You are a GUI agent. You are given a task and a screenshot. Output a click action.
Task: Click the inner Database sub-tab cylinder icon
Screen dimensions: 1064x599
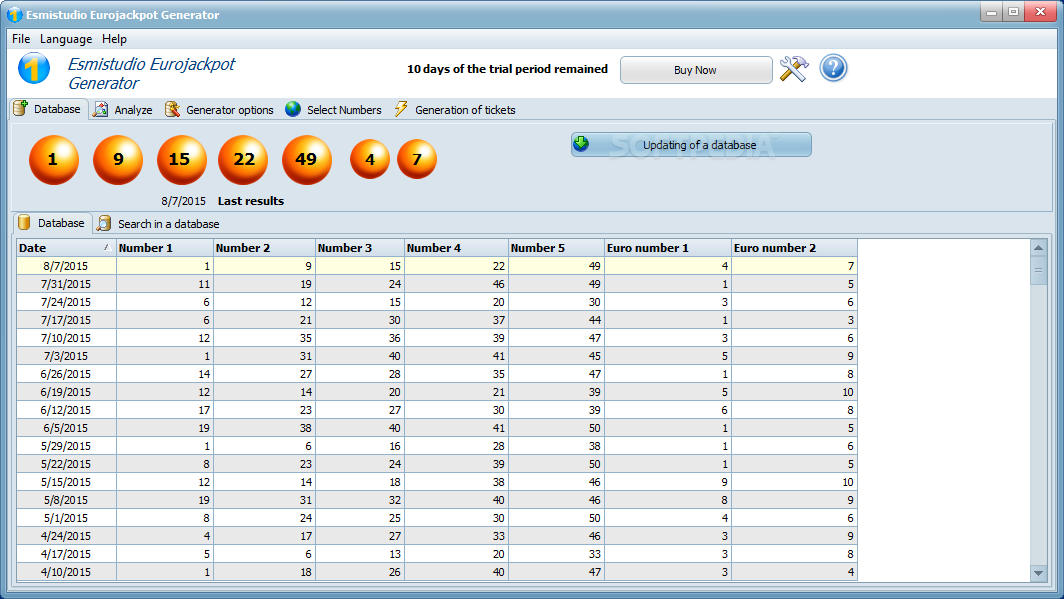[24, 223]
